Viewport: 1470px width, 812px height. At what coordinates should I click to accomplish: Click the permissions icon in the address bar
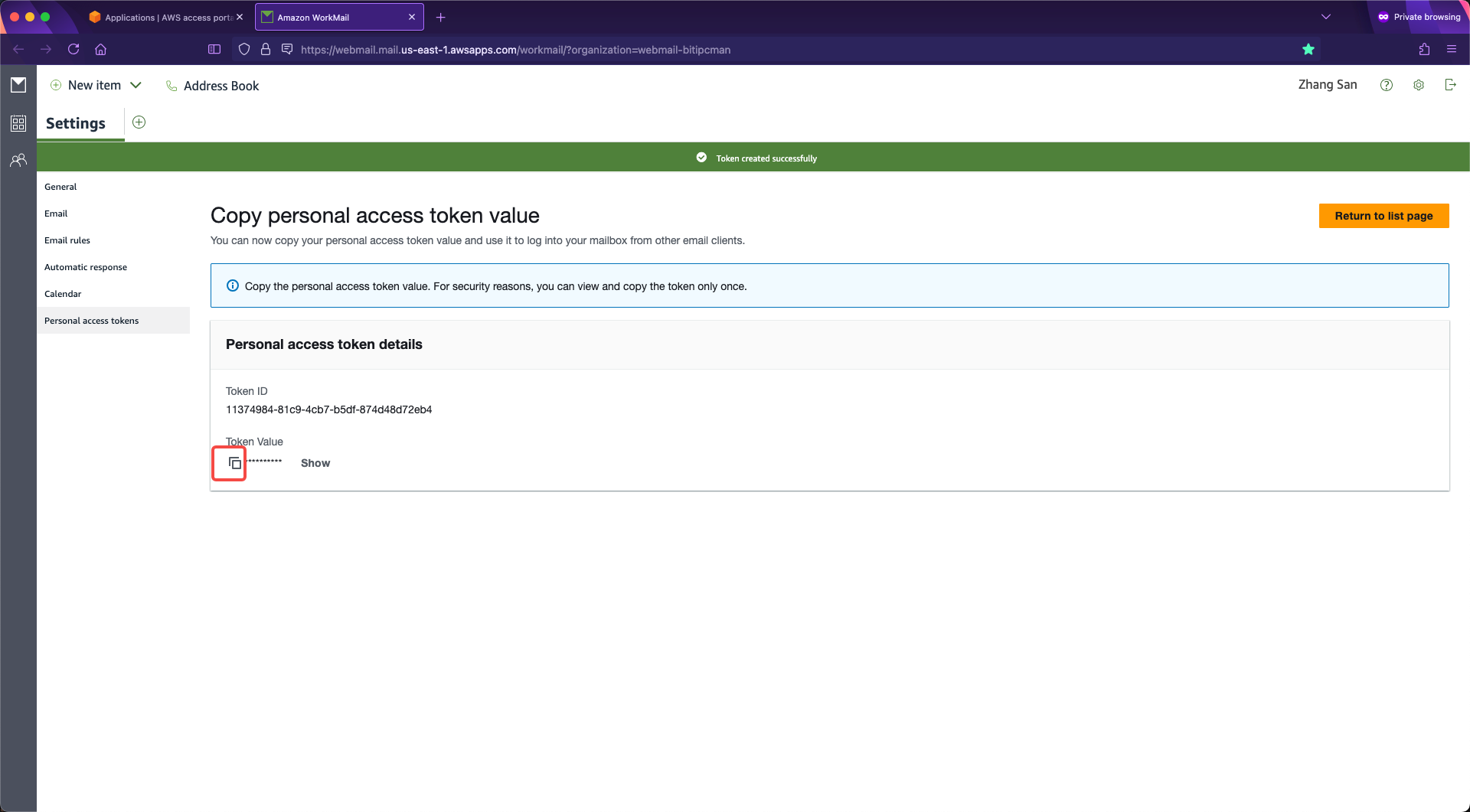click(287, 49)
